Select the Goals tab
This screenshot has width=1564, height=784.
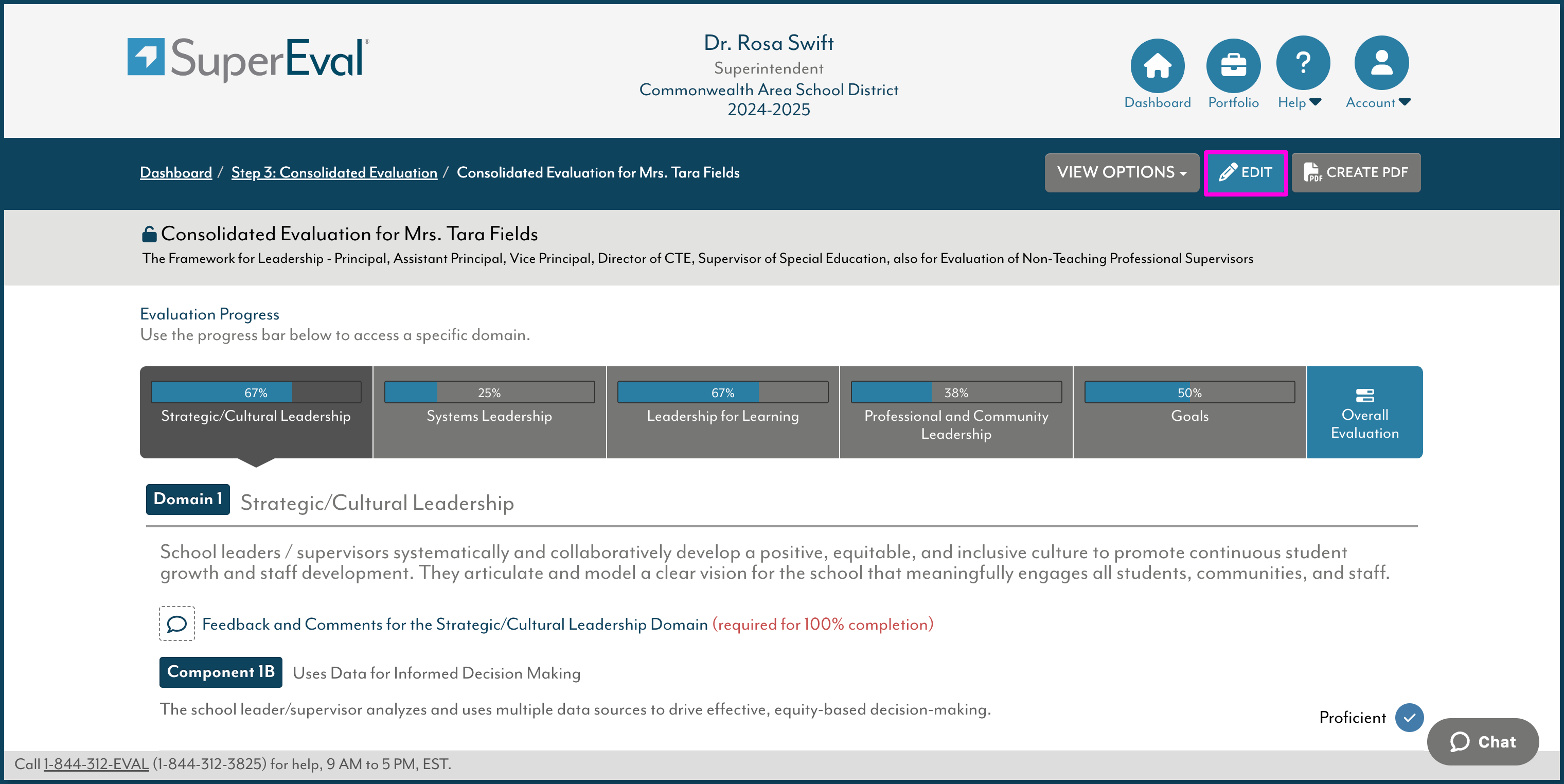(1189, 413)
